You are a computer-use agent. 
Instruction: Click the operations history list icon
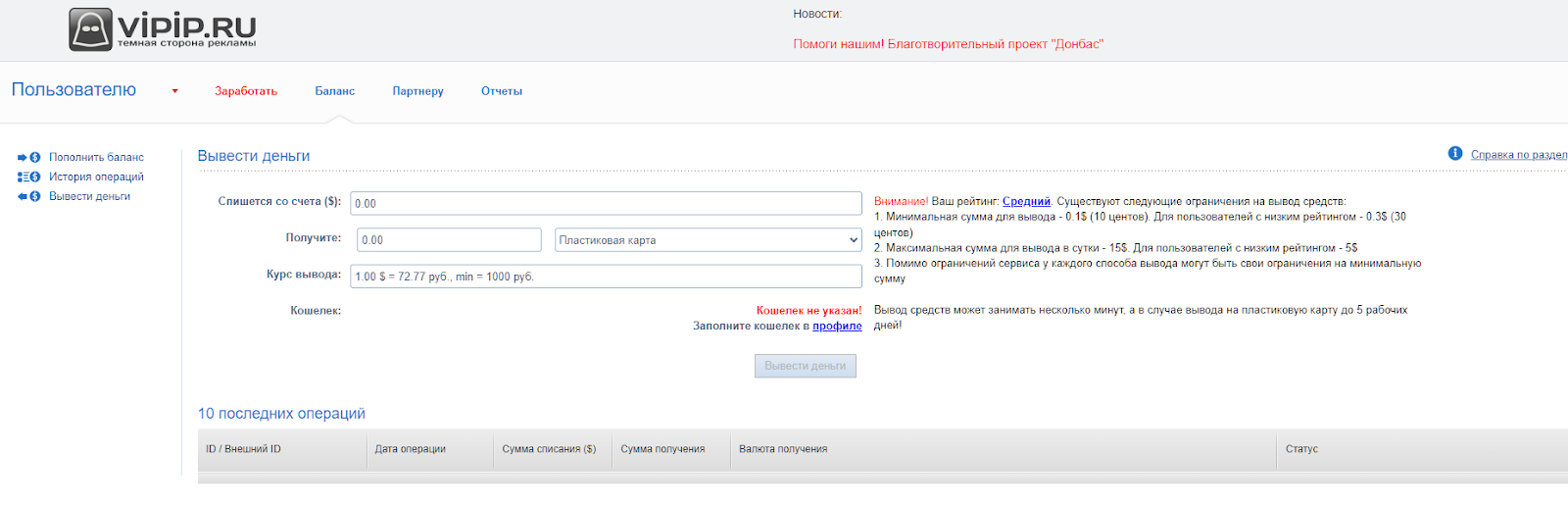[x=28, y=177]
